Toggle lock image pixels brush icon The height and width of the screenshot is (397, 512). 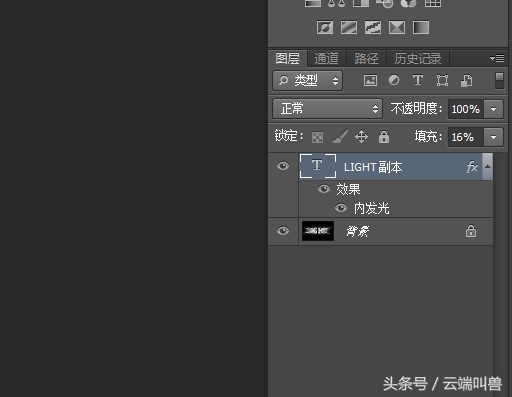(340, 137)
